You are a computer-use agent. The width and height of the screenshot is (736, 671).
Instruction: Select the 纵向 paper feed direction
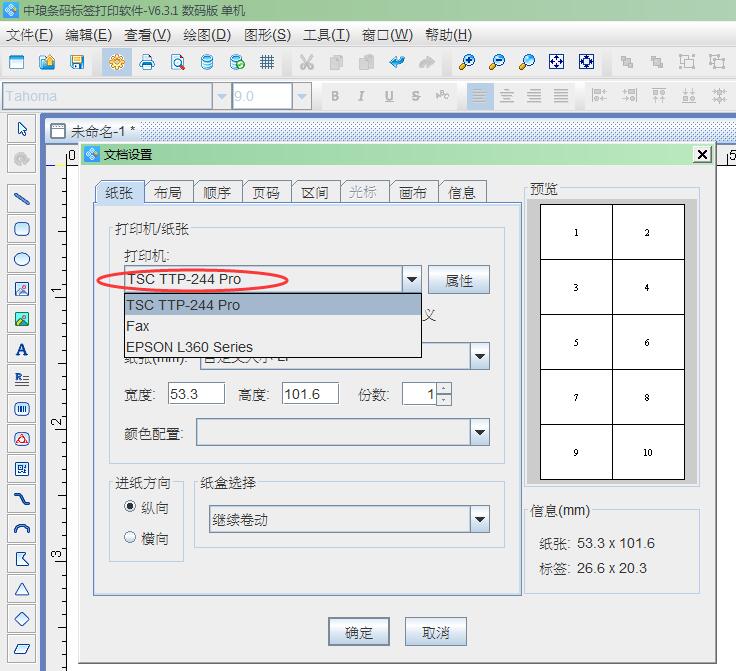(x=130, y=507)
